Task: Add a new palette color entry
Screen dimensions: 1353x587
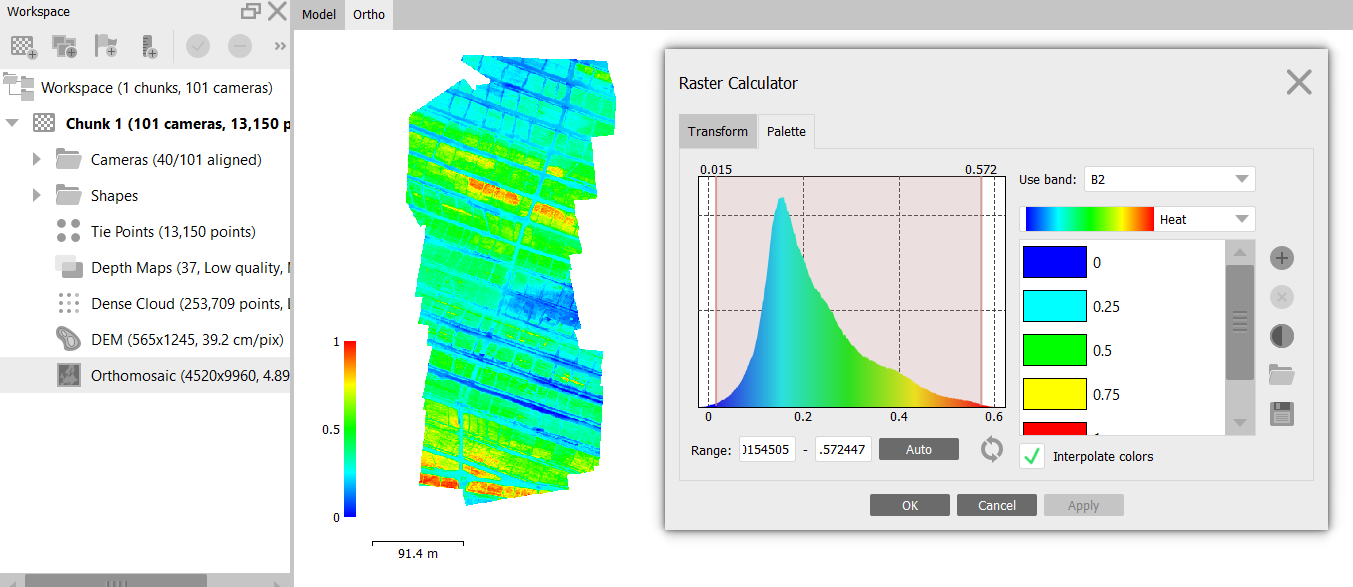Action: click(x=1282, y=259)
